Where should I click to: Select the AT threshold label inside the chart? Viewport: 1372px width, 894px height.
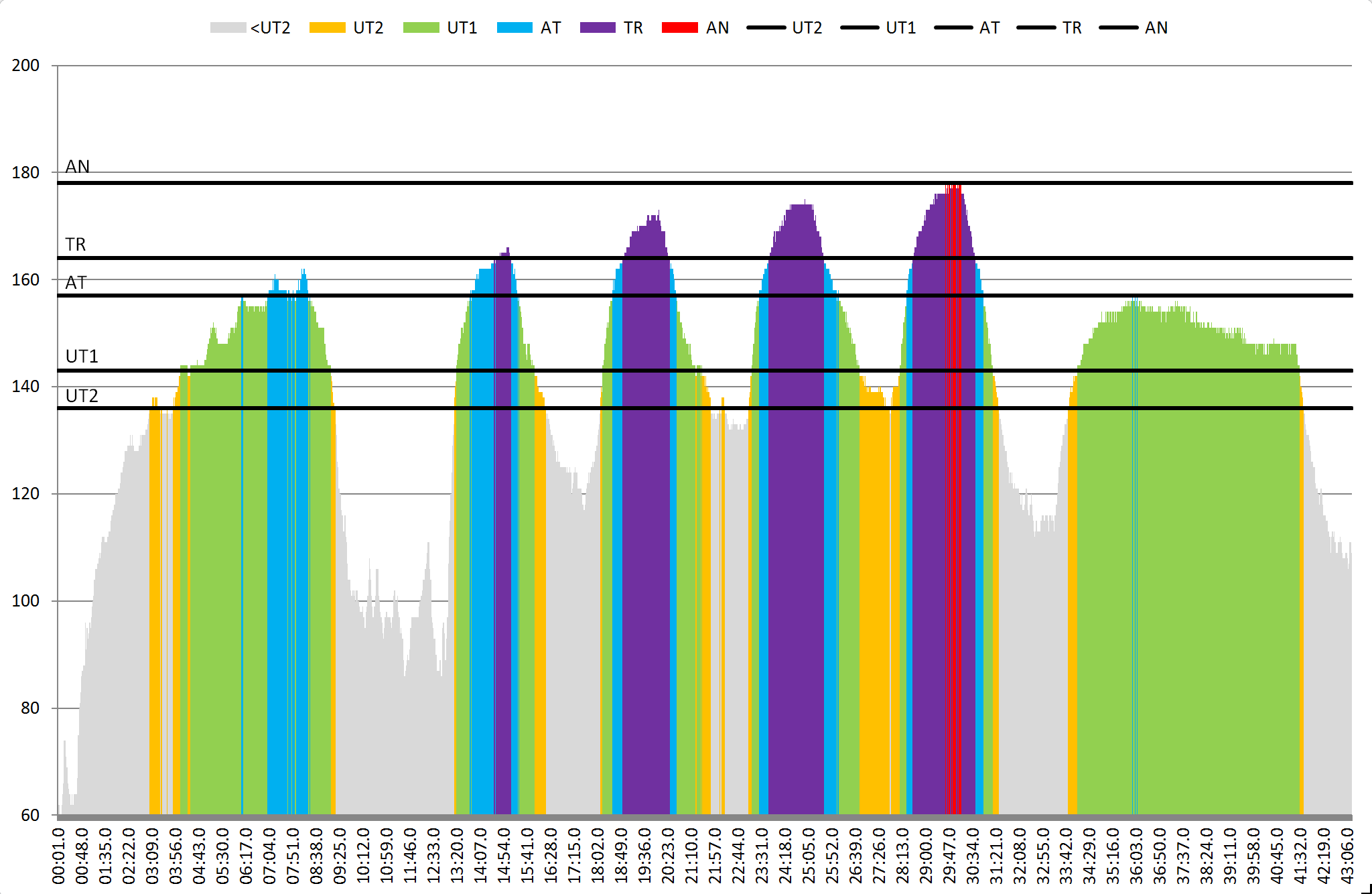[76, 283]
